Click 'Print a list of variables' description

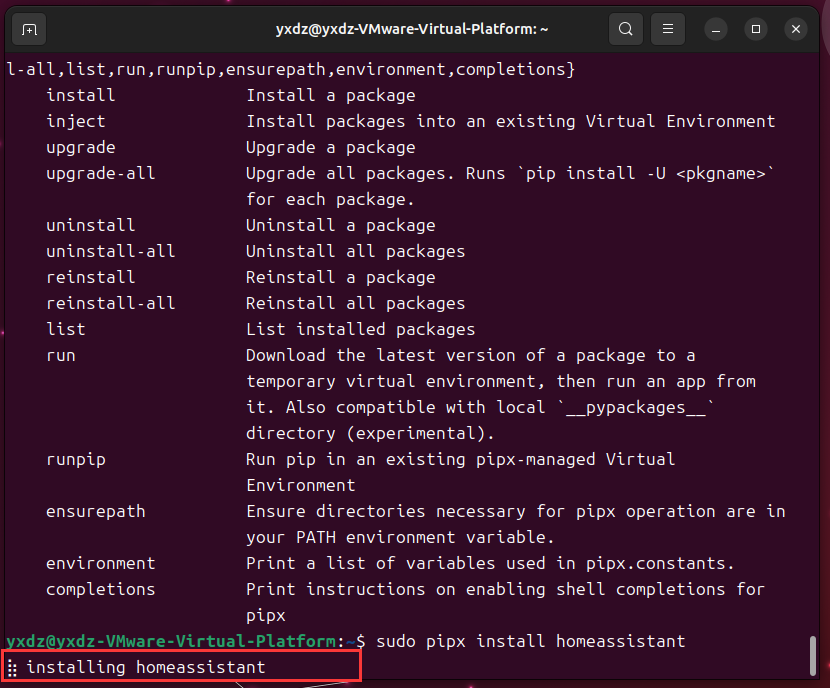point(490,563)
